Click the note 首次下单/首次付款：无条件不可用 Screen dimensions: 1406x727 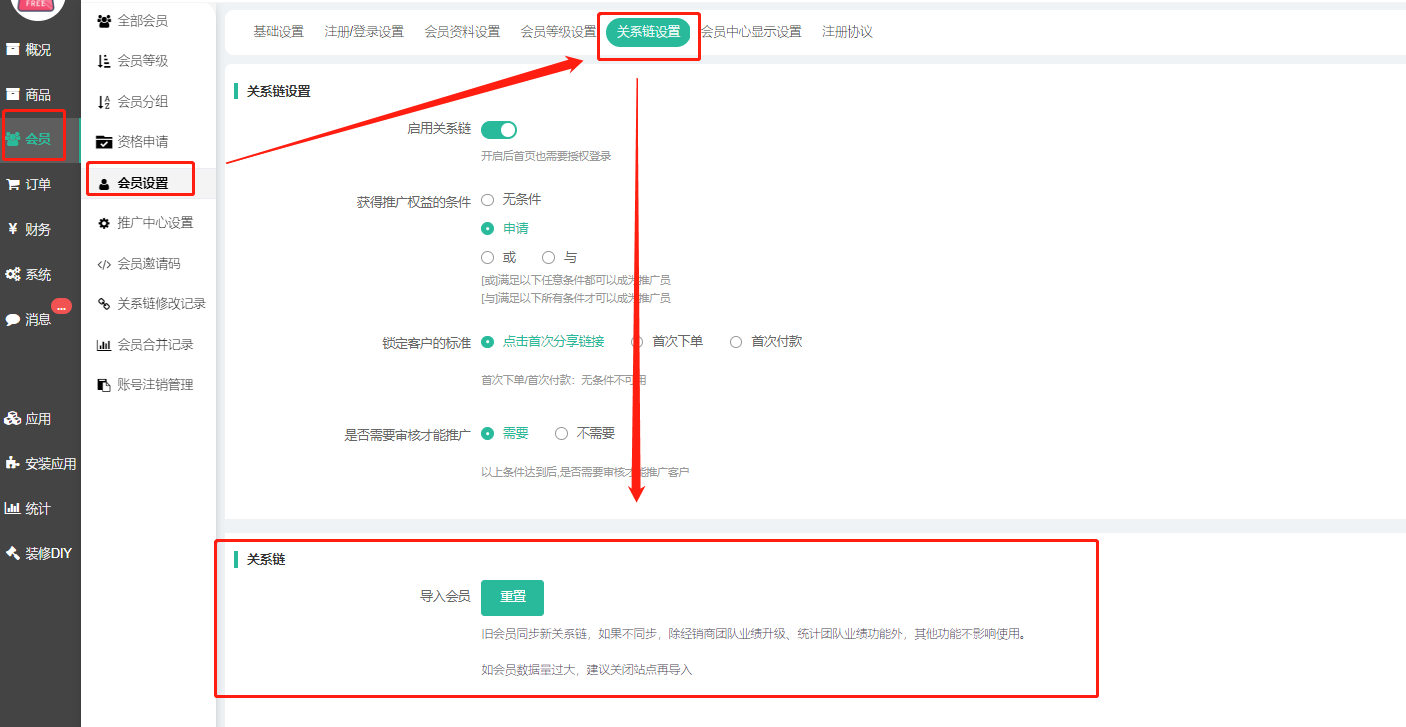(x=563, y=380)
